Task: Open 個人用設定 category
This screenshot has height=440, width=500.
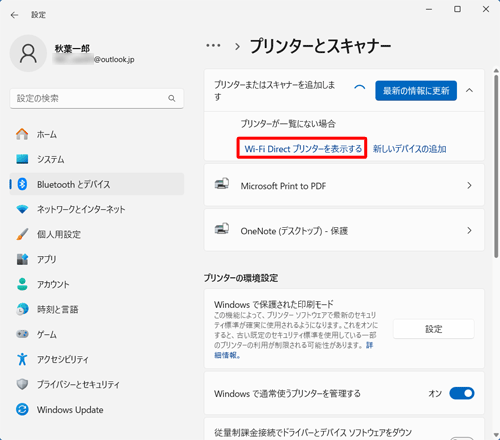Action: pyautogui.click(x=97, y=234)
